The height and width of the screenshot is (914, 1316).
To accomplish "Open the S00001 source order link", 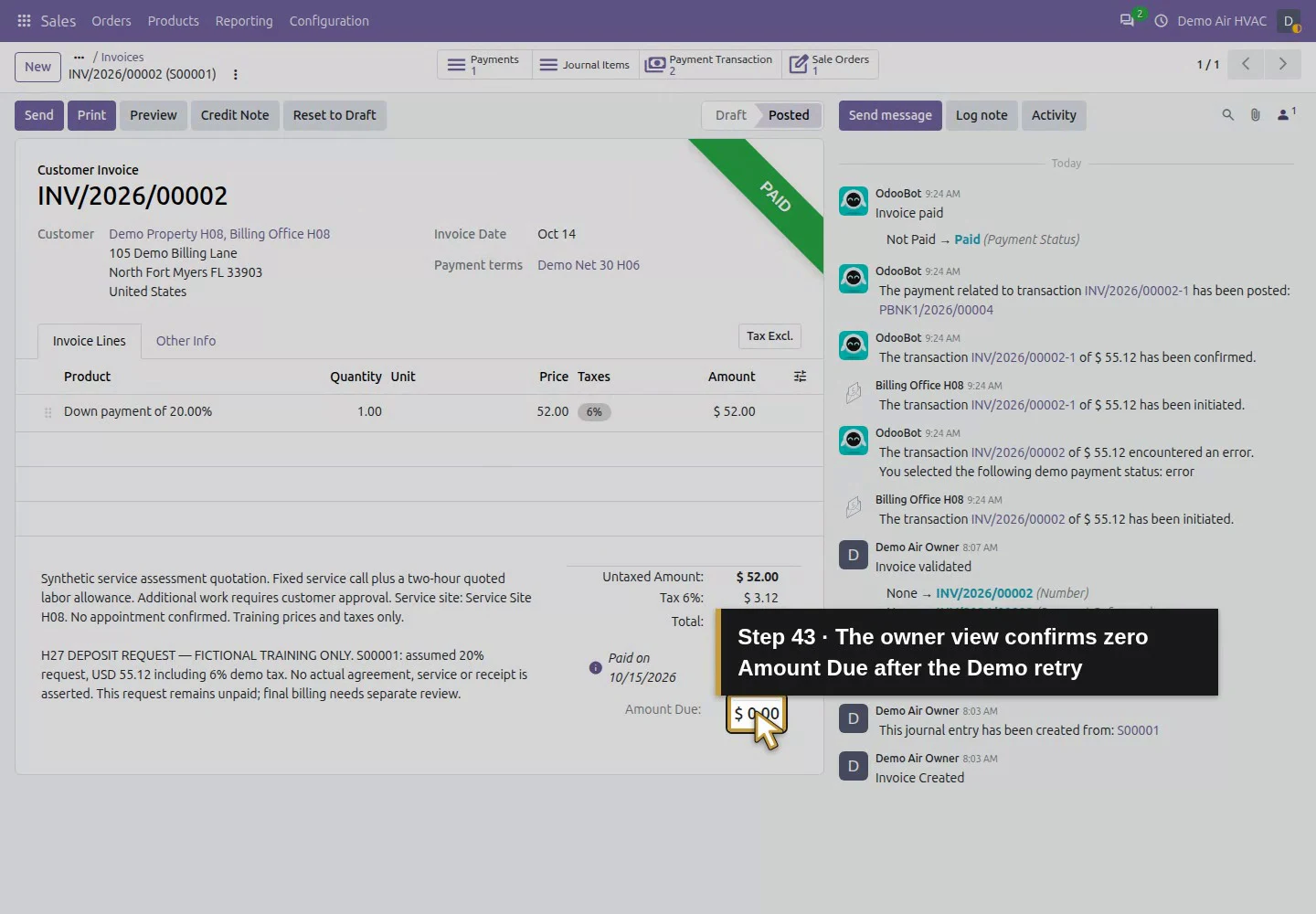I will [x=1138, y=730].
